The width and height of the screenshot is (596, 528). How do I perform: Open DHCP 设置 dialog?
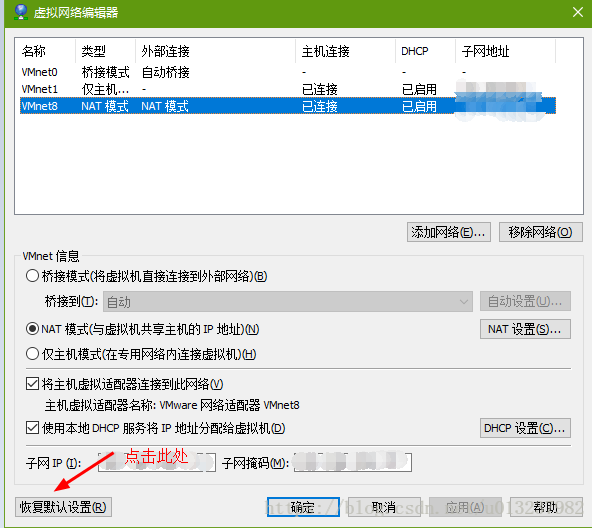[x=525, y=428]
